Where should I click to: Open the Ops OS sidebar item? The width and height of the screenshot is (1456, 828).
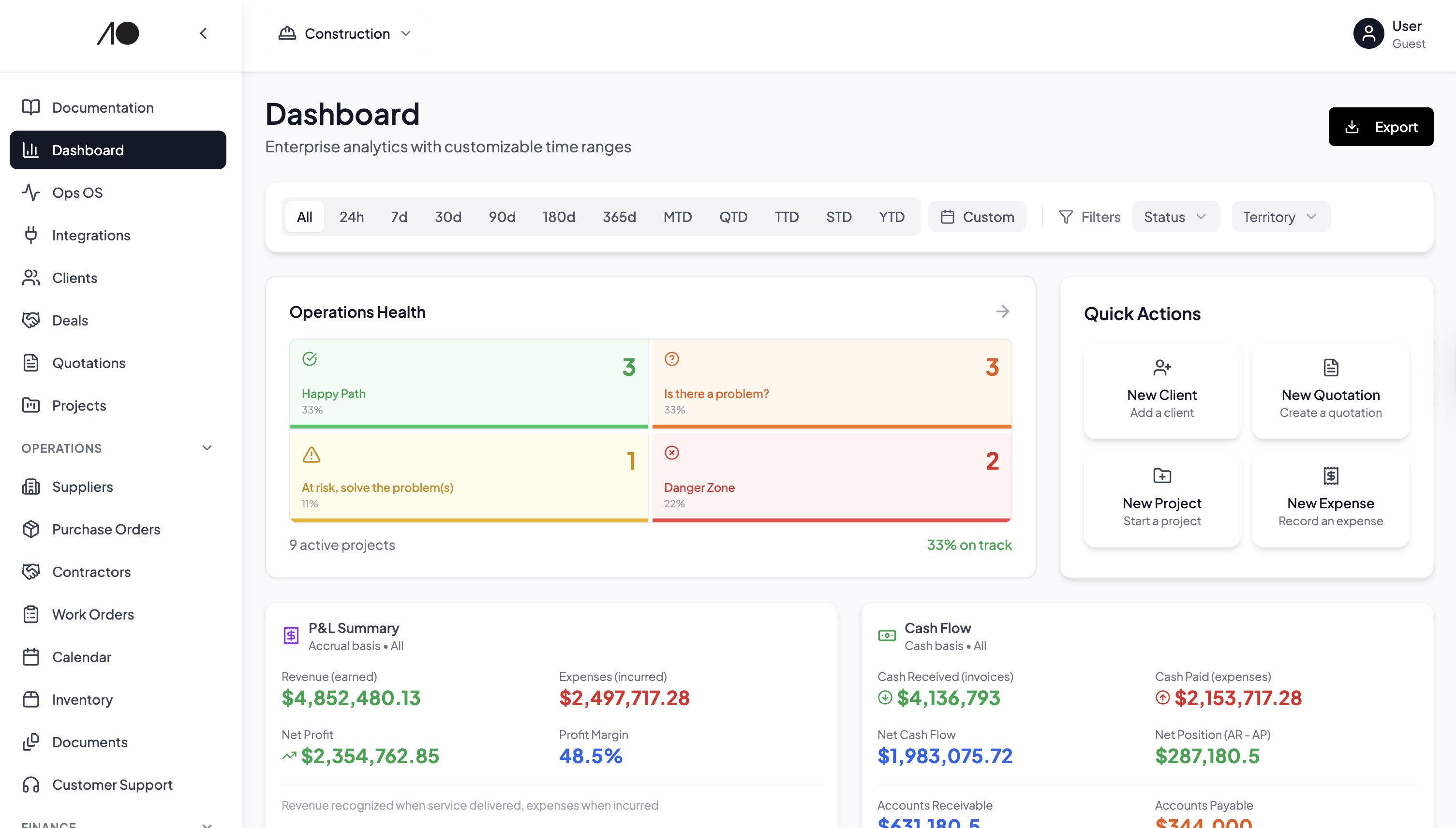(x=77, y=193)
